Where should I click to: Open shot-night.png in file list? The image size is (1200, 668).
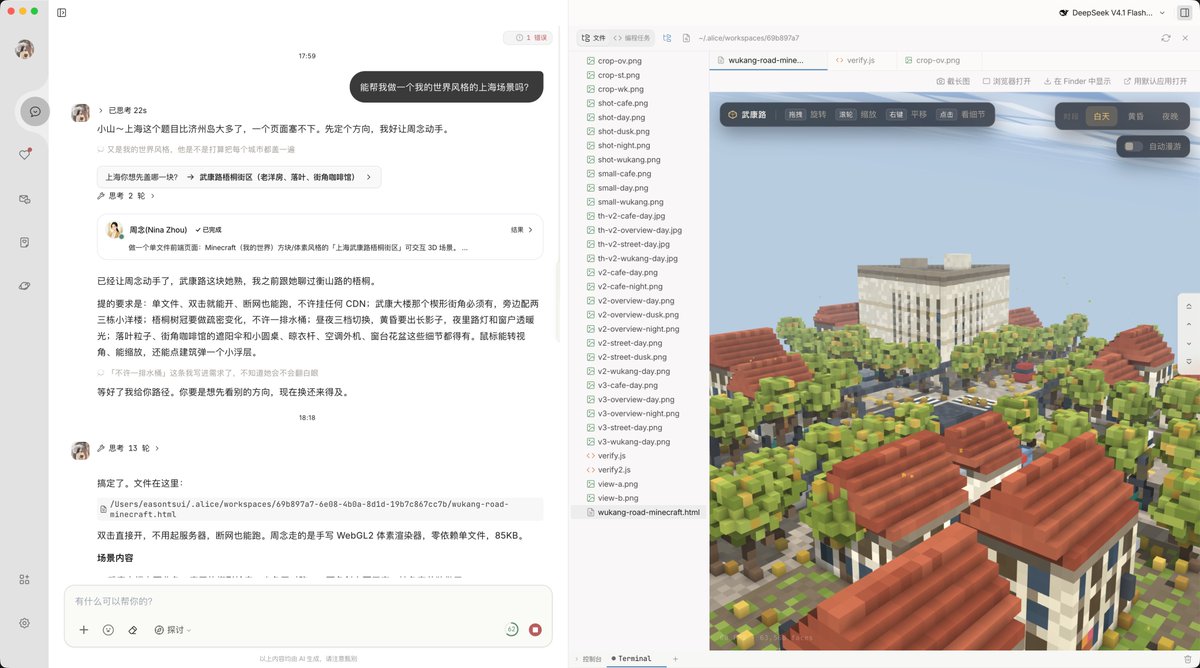623,145
